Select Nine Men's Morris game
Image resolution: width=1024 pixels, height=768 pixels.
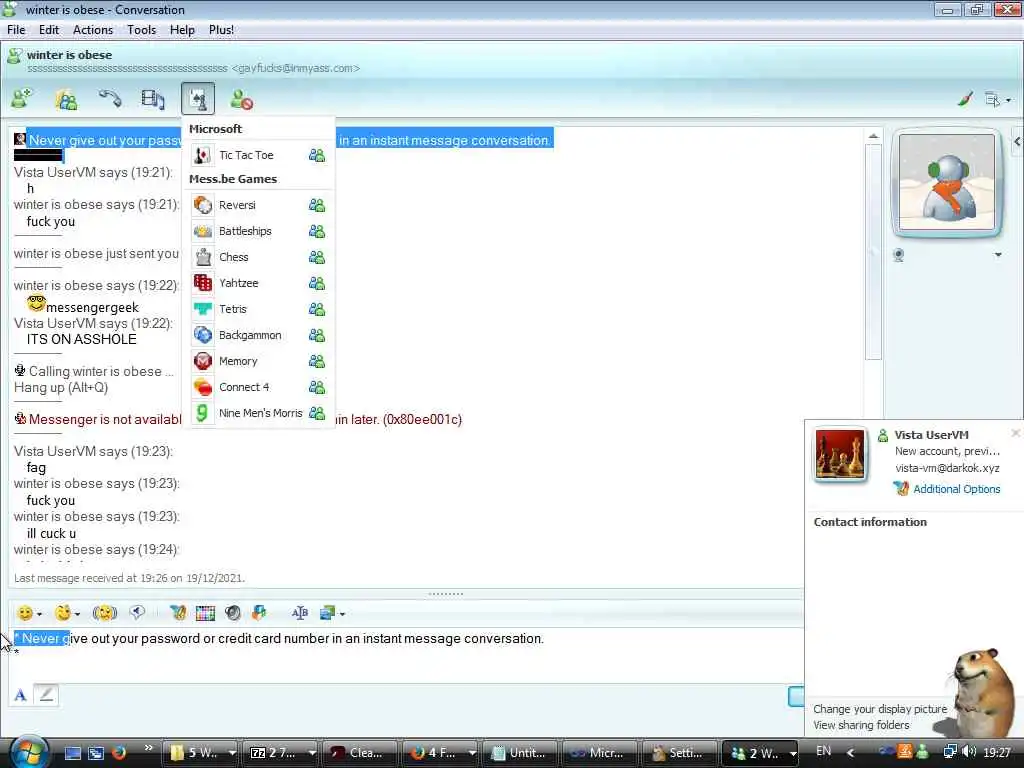[260, 413]
